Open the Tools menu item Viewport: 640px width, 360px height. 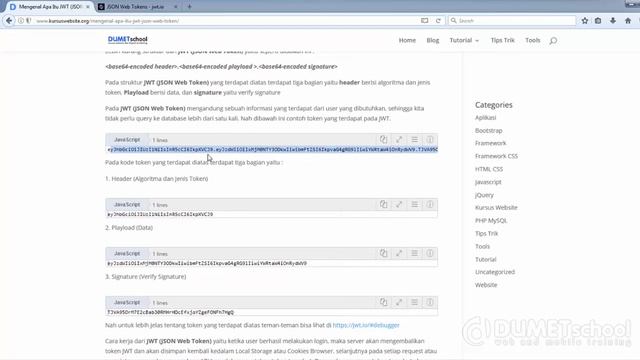click(533, 40)
